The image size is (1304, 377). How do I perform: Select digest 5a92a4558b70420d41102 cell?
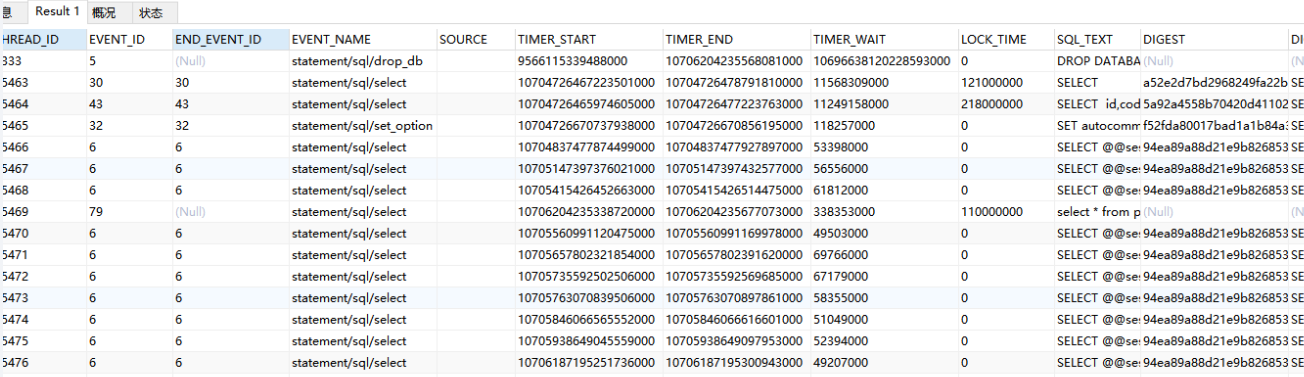coord(1214,104)
